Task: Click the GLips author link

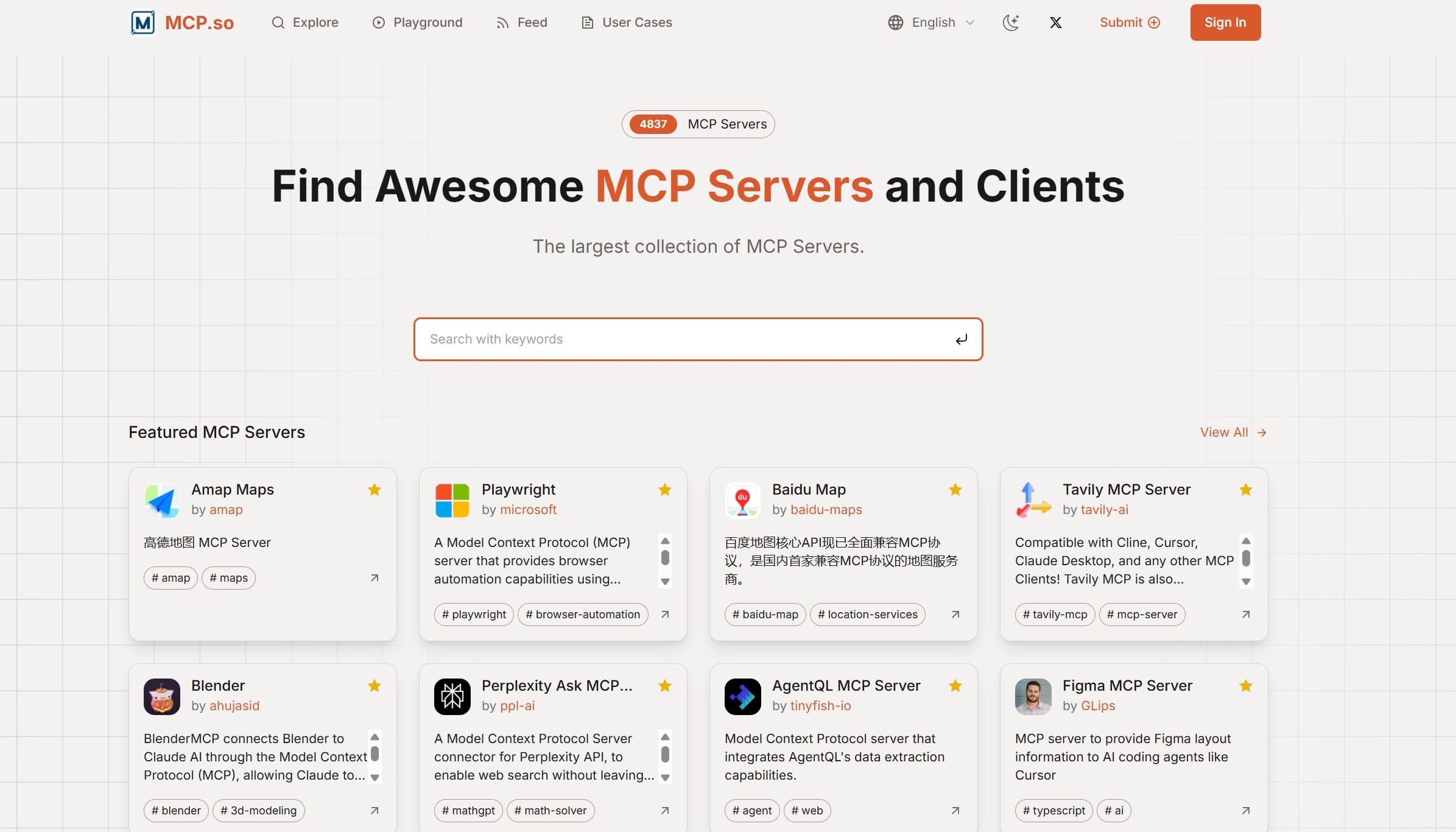Action: click(1098, 706)
